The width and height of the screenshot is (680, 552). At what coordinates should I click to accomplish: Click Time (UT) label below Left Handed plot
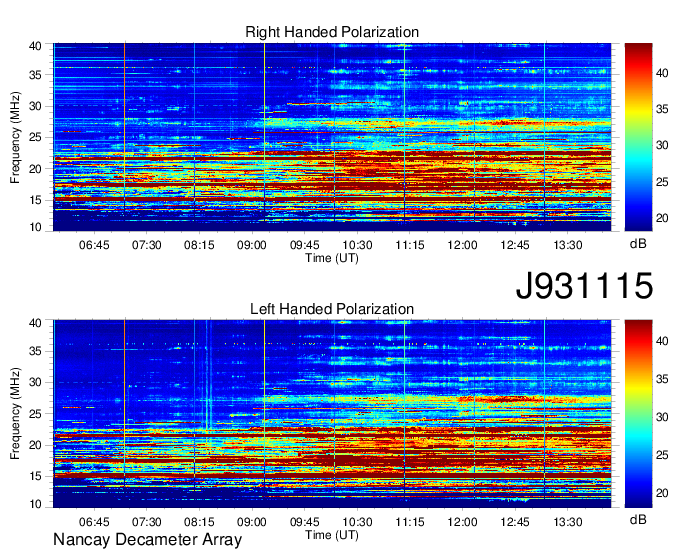pos(332,535)
